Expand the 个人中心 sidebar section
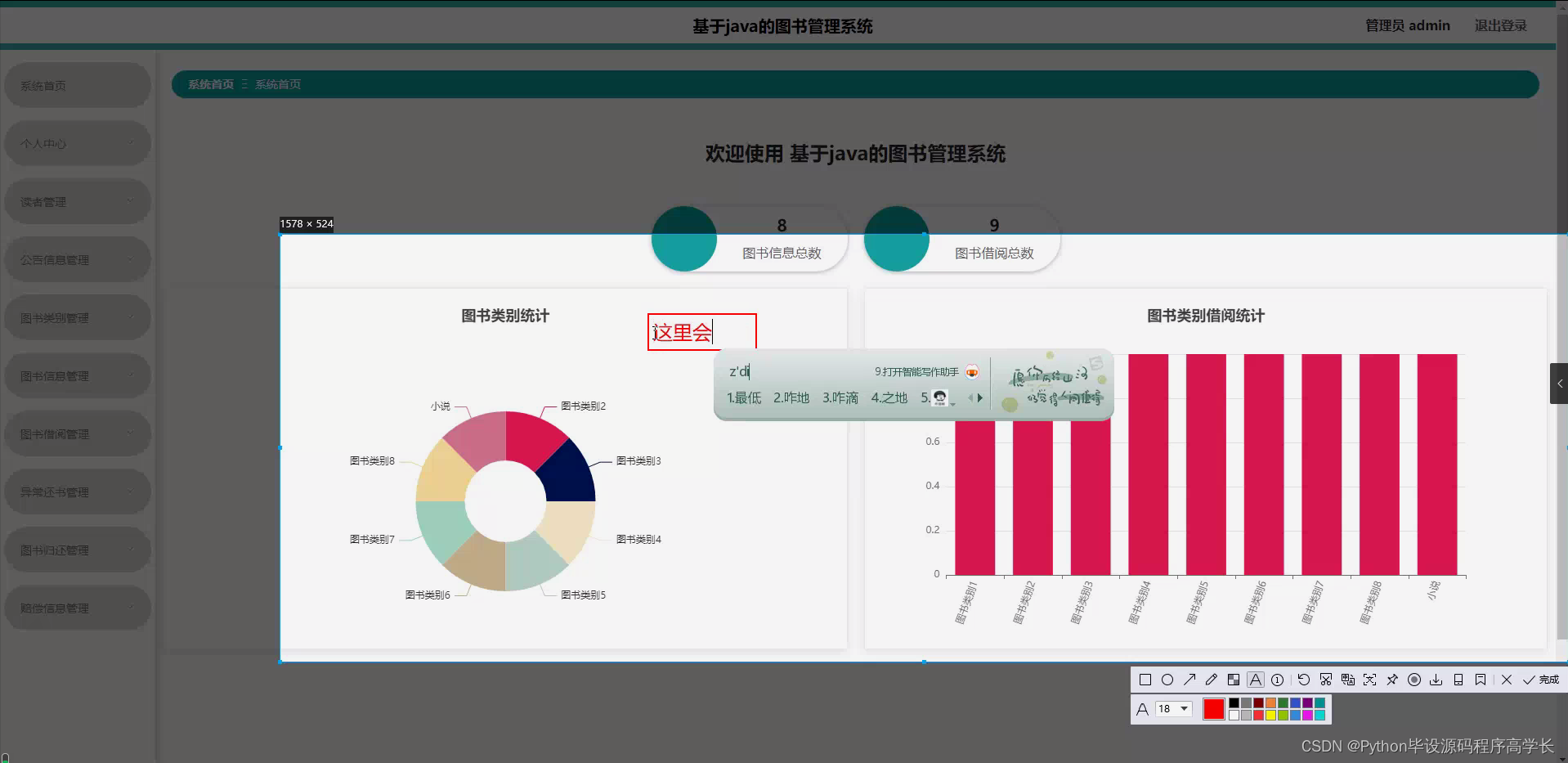This screenshot has width=1568, height=763. 77,142
